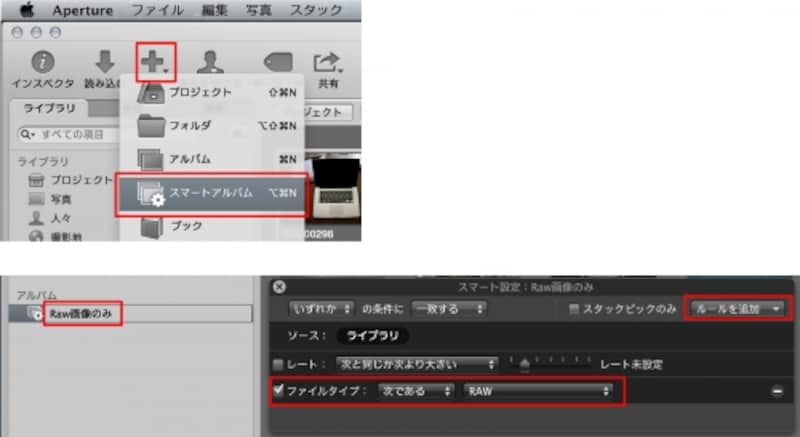Click the person silhouette toolbar icon
800x437 pixels.
point(210,62)
